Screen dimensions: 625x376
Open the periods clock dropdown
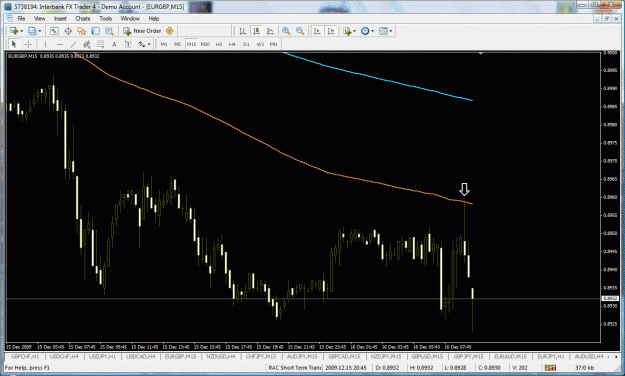click(367, 31)
